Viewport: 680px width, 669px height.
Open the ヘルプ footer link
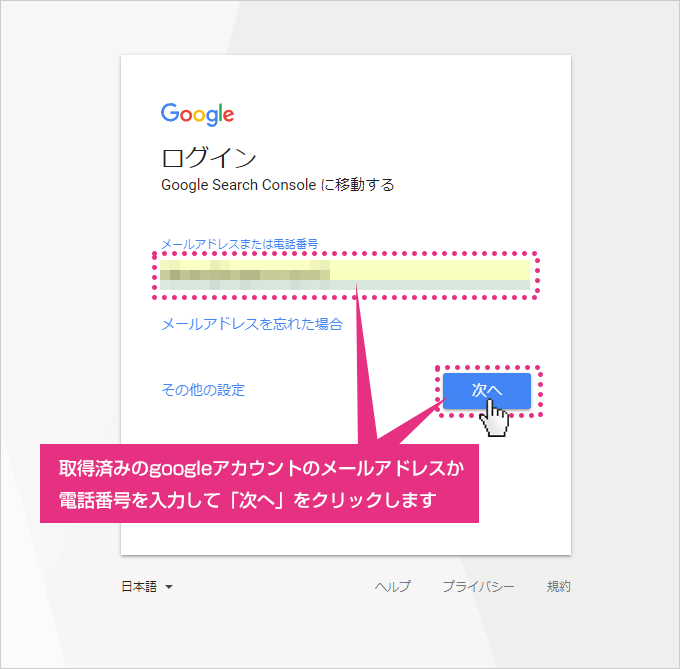pos(392,587)
